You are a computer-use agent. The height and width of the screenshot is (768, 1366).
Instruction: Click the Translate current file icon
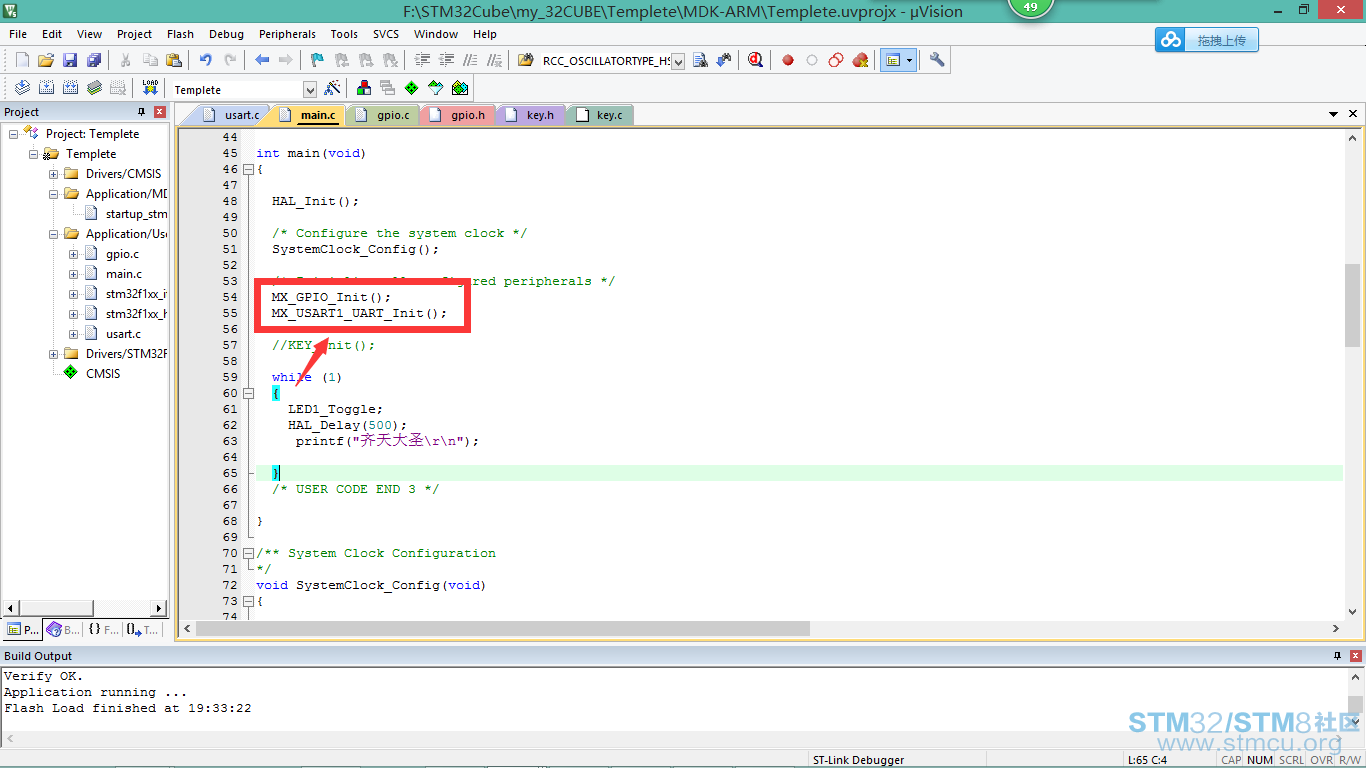pos(22,88)
